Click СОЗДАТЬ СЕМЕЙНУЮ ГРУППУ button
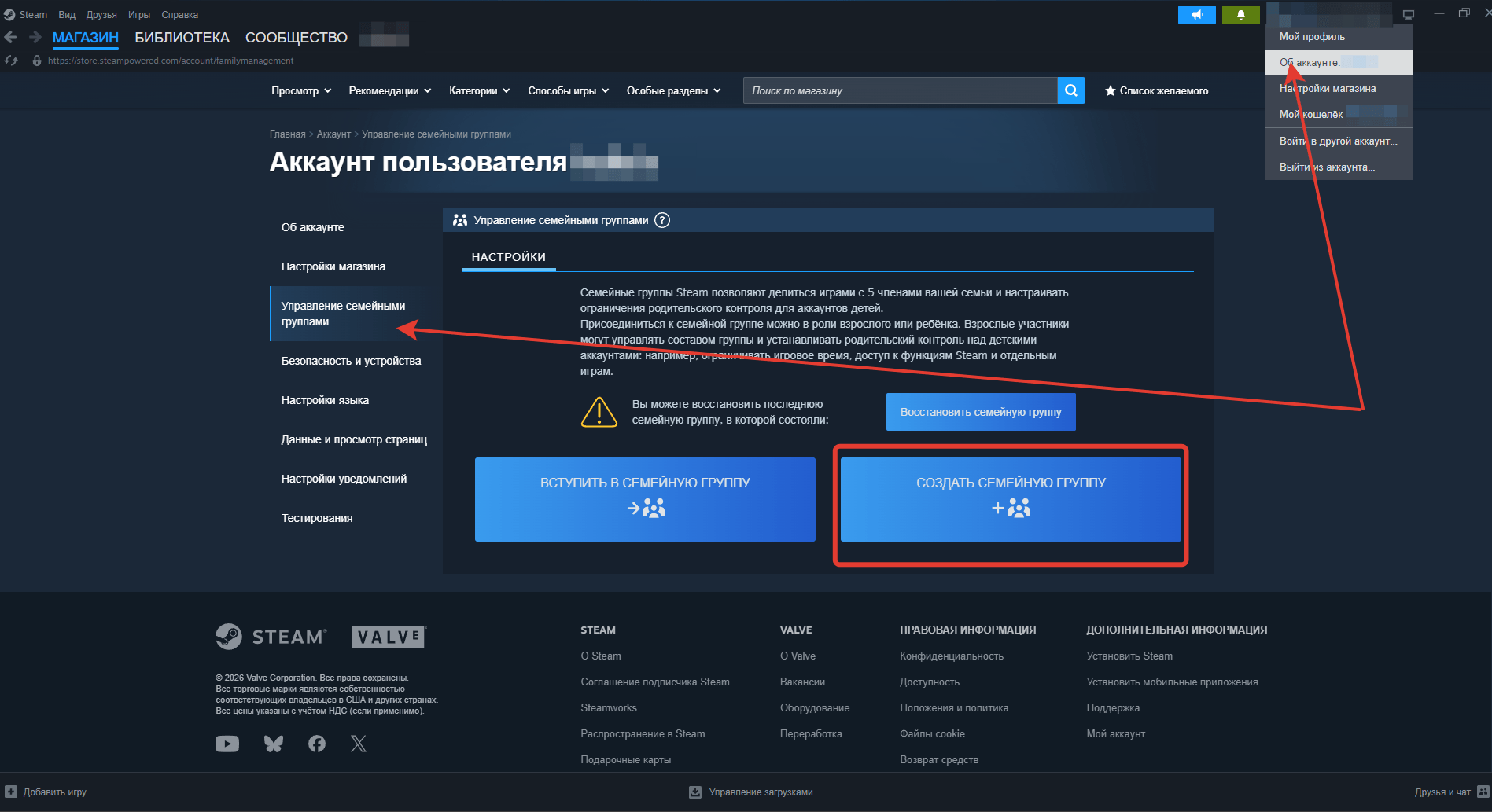 1011,499
